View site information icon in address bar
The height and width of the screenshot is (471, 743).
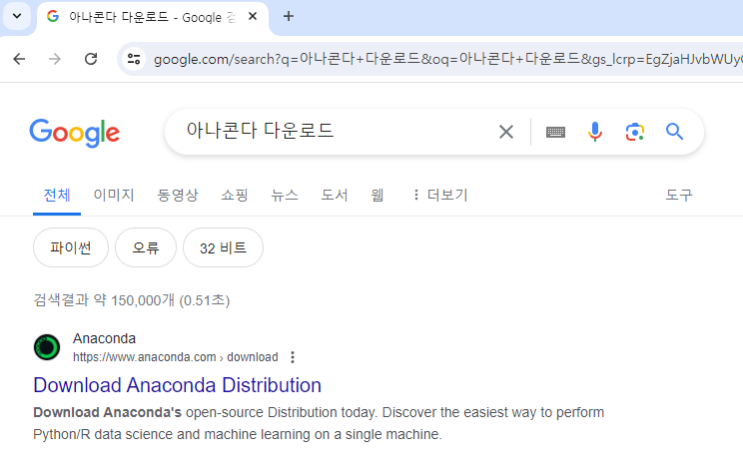coord(134,59)
